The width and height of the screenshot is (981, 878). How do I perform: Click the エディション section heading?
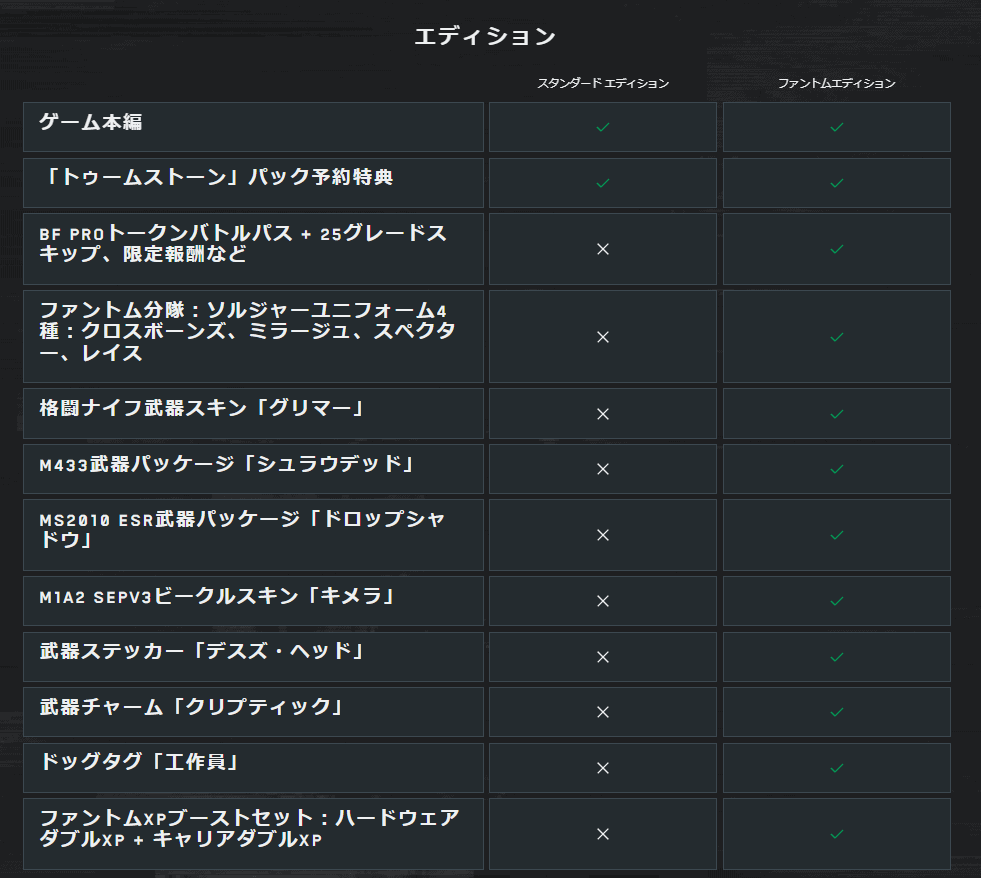485,36
